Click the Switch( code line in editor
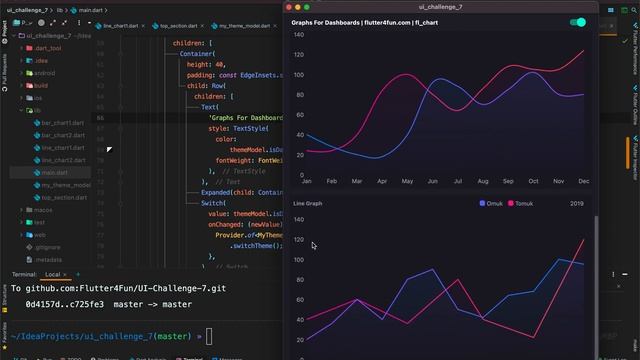Image resolution: width=640 pixels, height=360 pixels. coord(213,203)
